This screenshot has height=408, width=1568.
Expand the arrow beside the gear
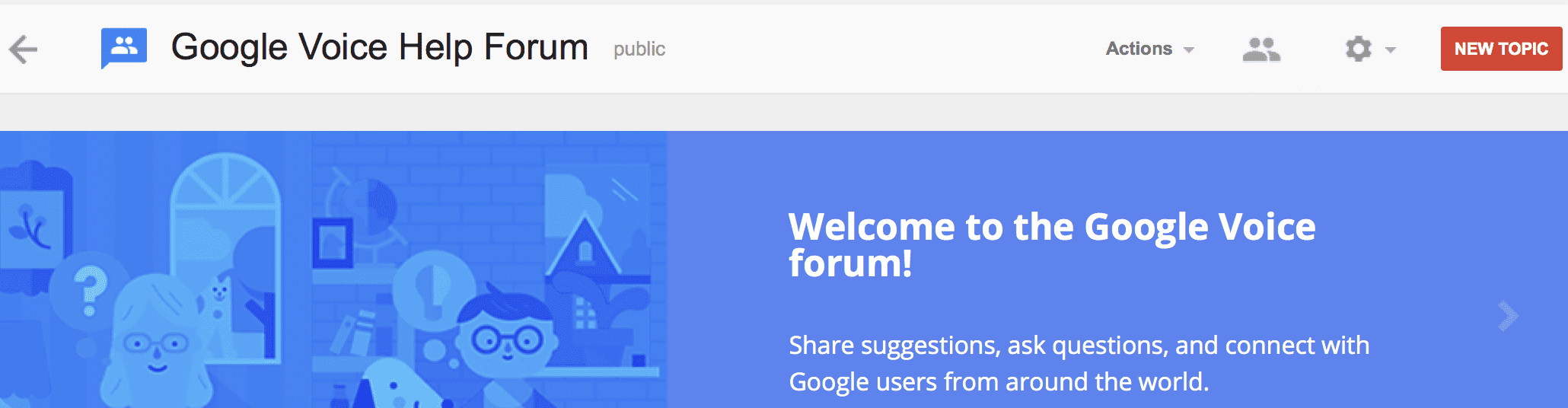[1391, 50]
